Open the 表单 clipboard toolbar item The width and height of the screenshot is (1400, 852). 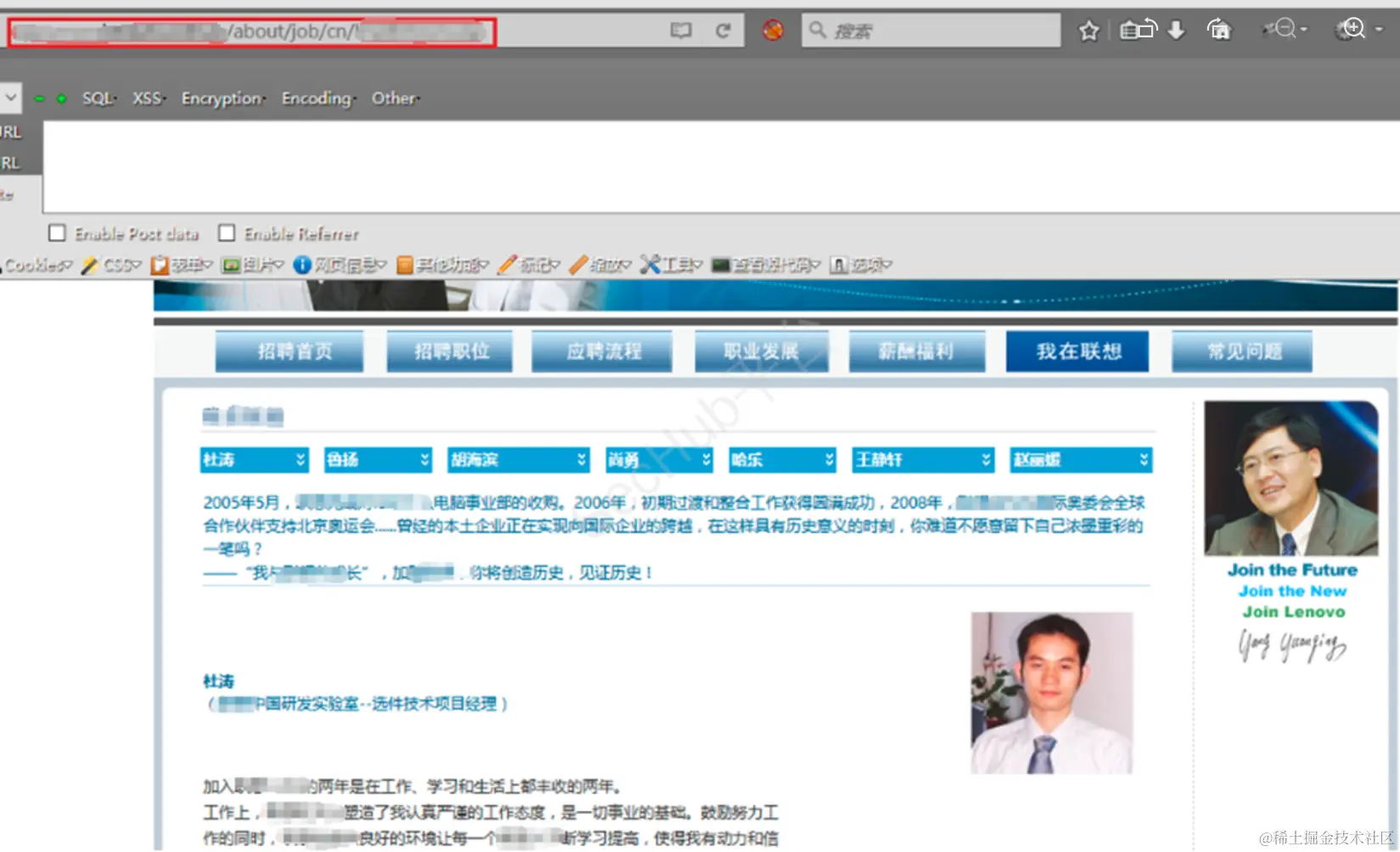point(181,265)
